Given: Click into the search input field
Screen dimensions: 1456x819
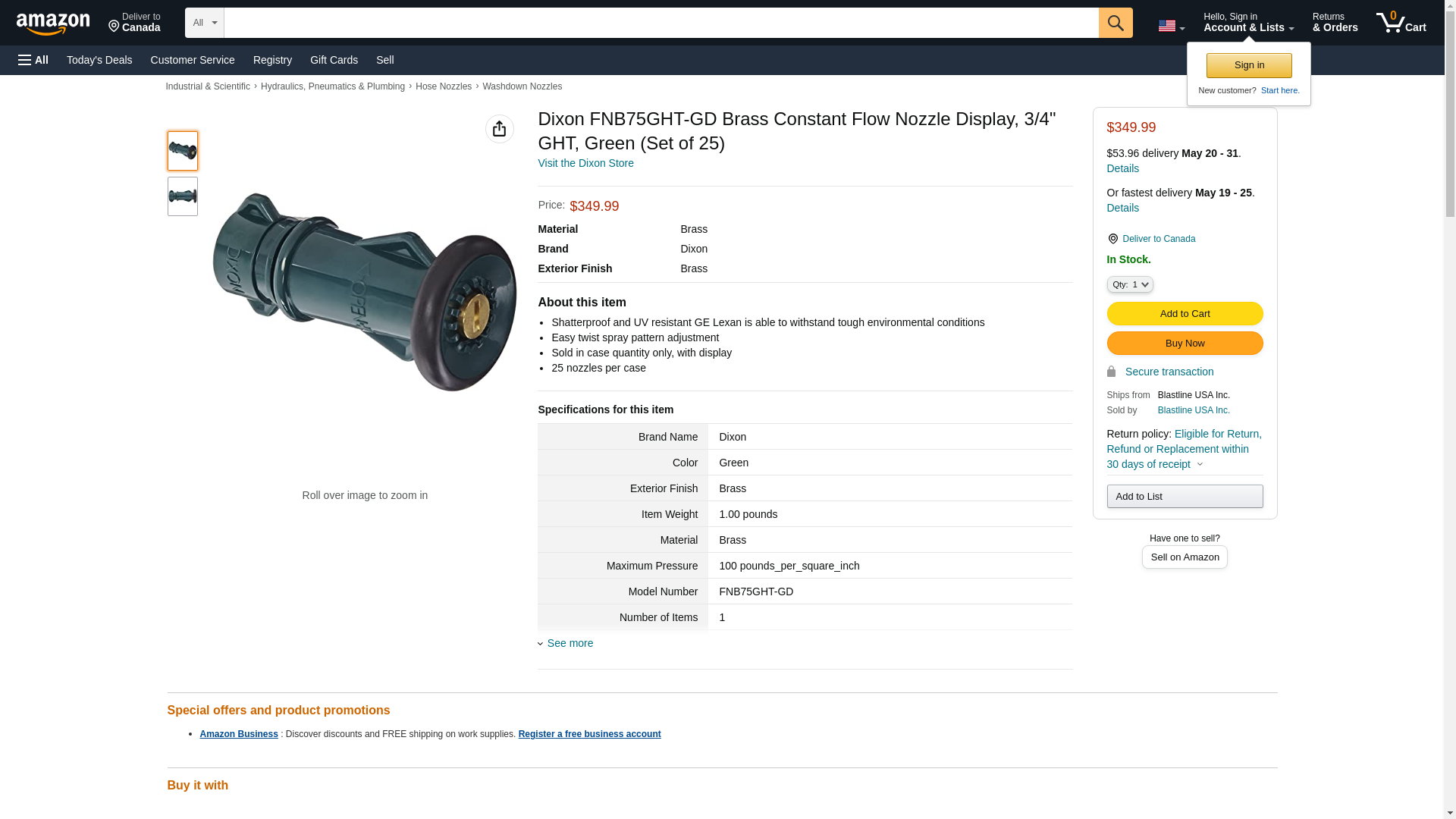Looking at the screenshot, I should (661, 23).
